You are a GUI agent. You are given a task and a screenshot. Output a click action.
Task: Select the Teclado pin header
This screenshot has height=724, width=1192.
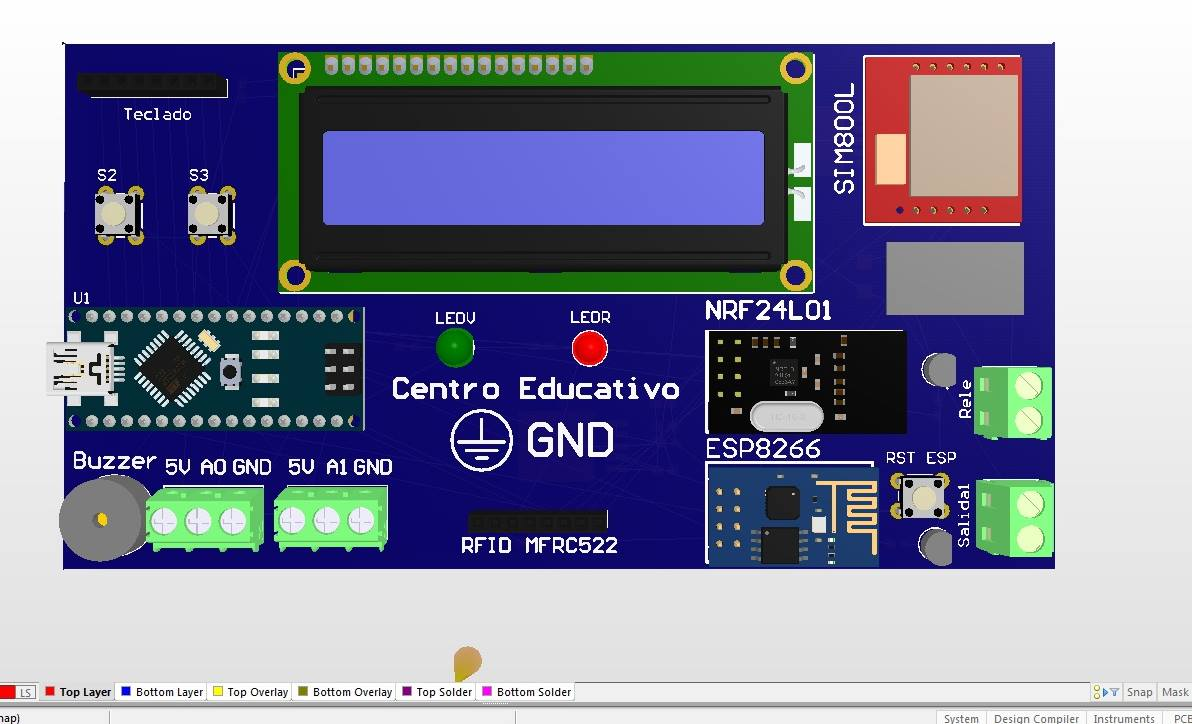[x=152, y=85]
